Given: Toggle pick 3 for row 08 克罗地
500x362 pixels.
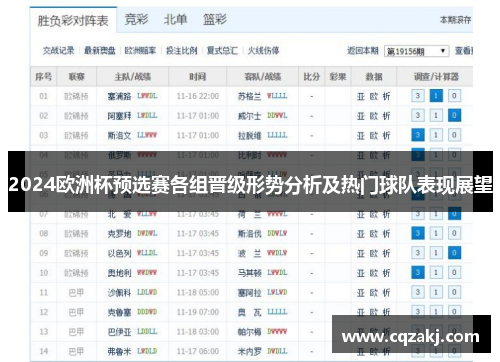Looking at the screenshot, I should click(418, 233).
